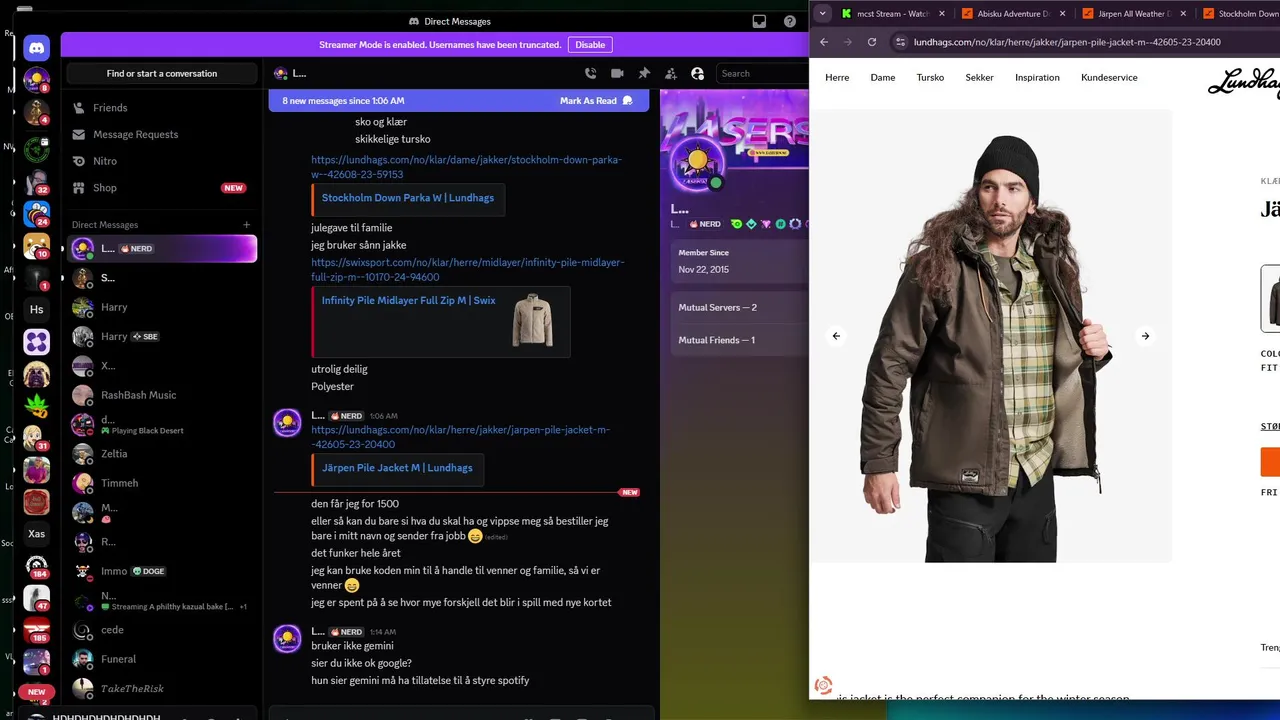This screenshot has width=1280, height=720.
Task: Open DM with Timmeh
Action: pos(162,483)
